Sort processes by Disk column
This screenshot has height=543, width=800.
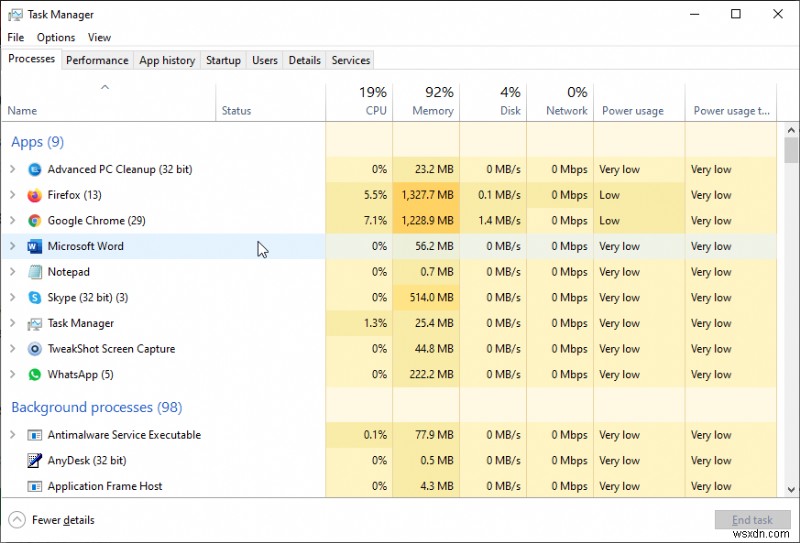pyautogui.click(x=493, y=102)
